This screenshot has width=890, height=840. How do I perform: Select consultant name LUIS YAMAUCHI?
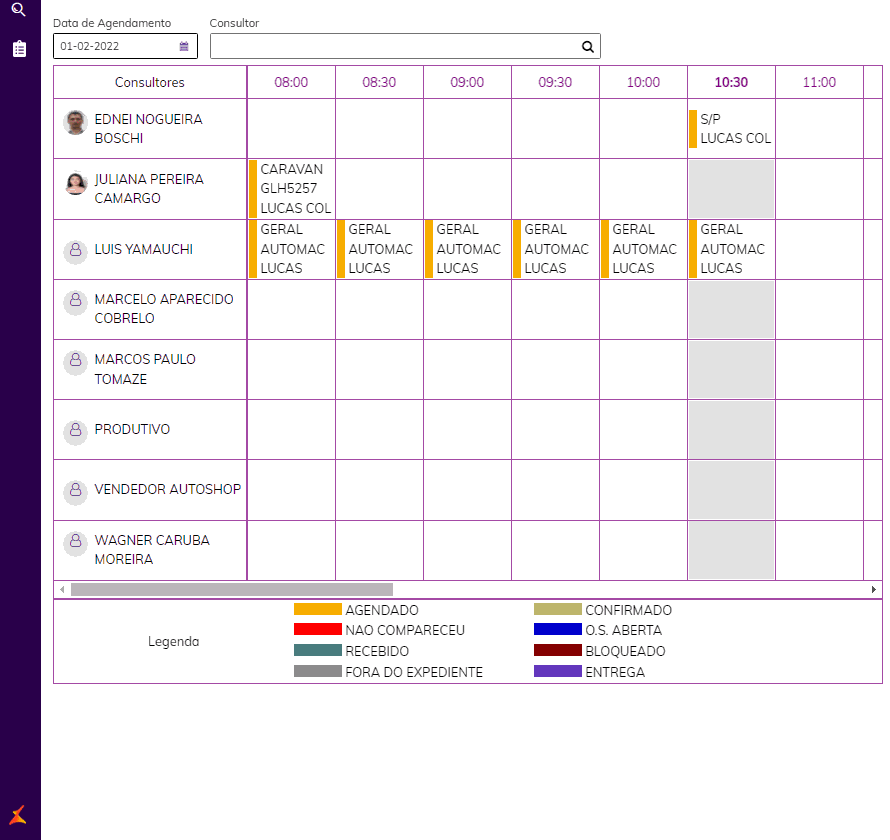[144, 250]
